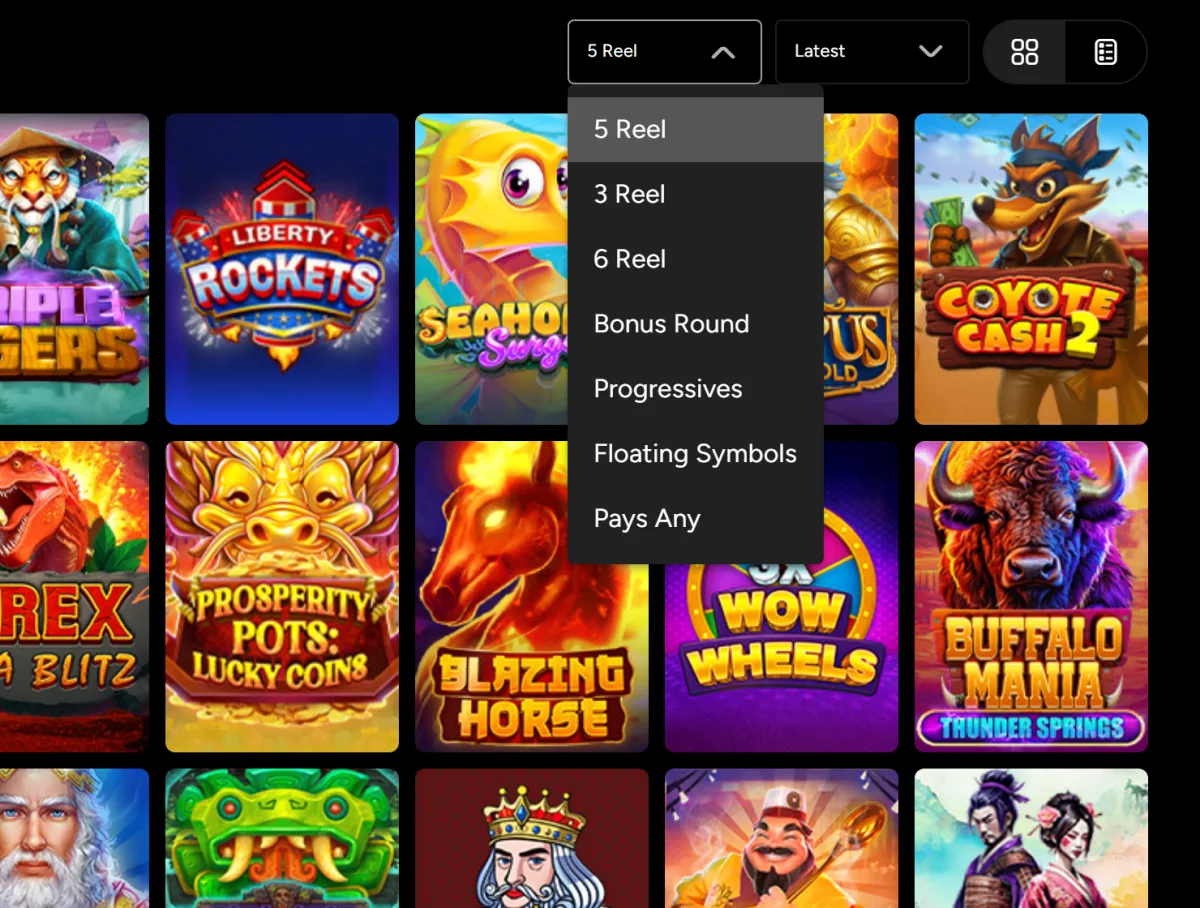Open the Wow Wheels game

(x=781, y=656)
